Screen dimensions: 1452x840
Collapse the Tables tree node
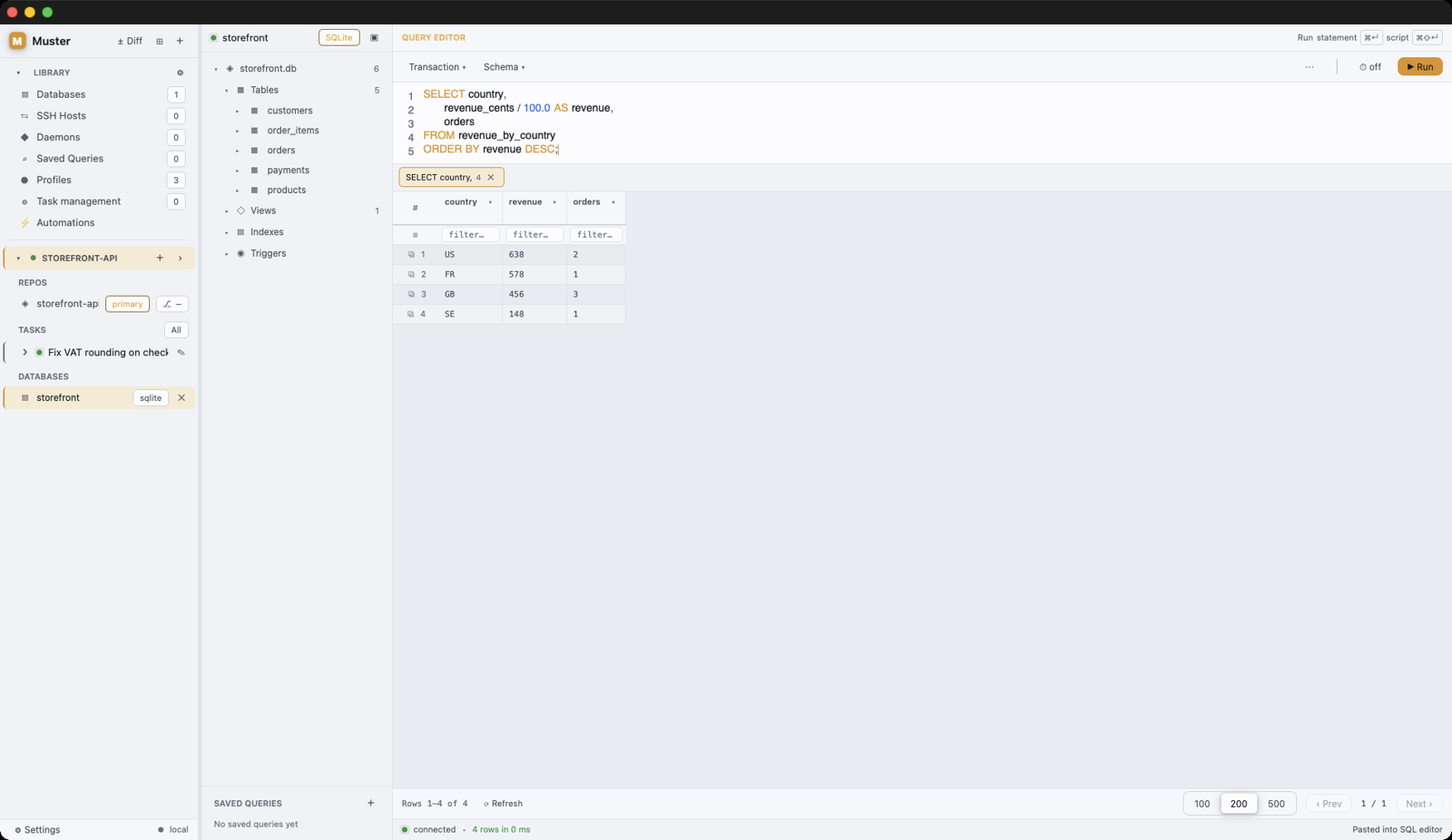[227, 91]
